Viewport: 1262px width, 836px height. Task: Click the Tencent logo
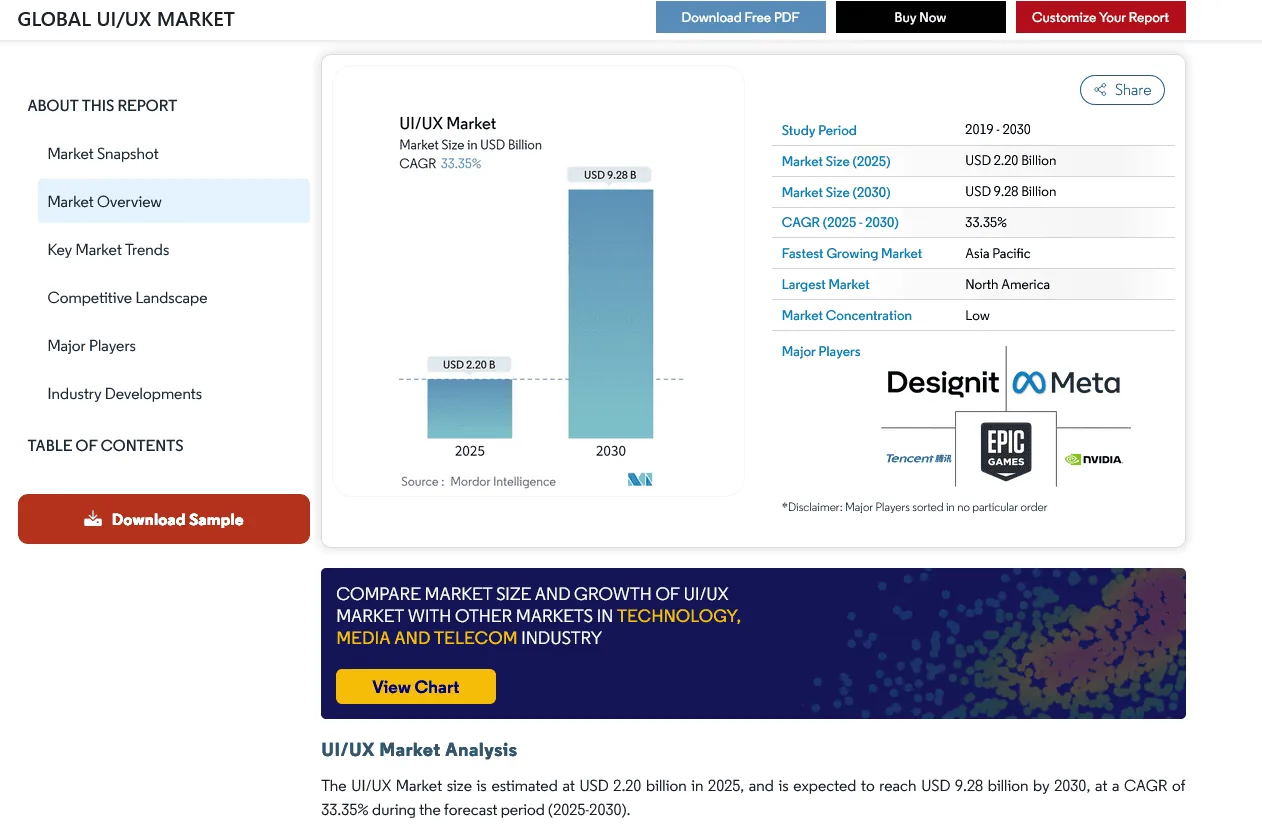pyautogui.click(x=918, y=459)
